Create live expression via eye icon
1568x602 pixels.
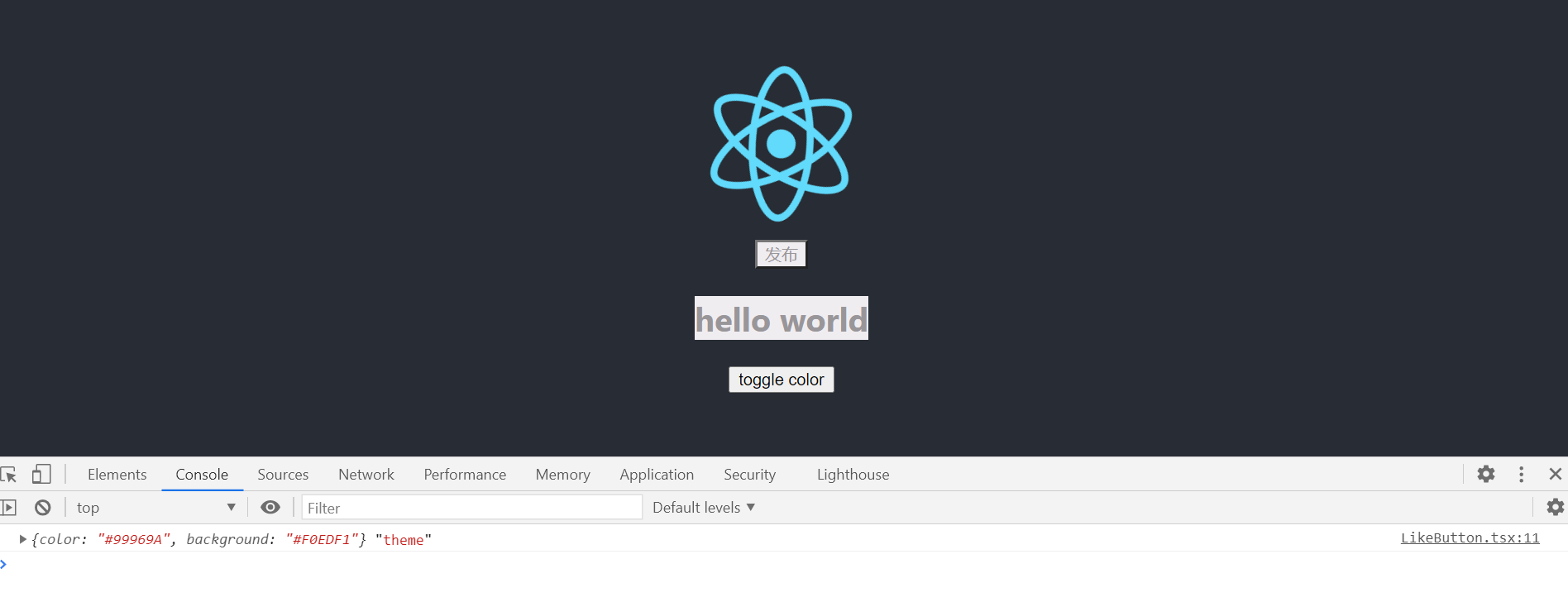pyautogui.click(x=270, y=508)
